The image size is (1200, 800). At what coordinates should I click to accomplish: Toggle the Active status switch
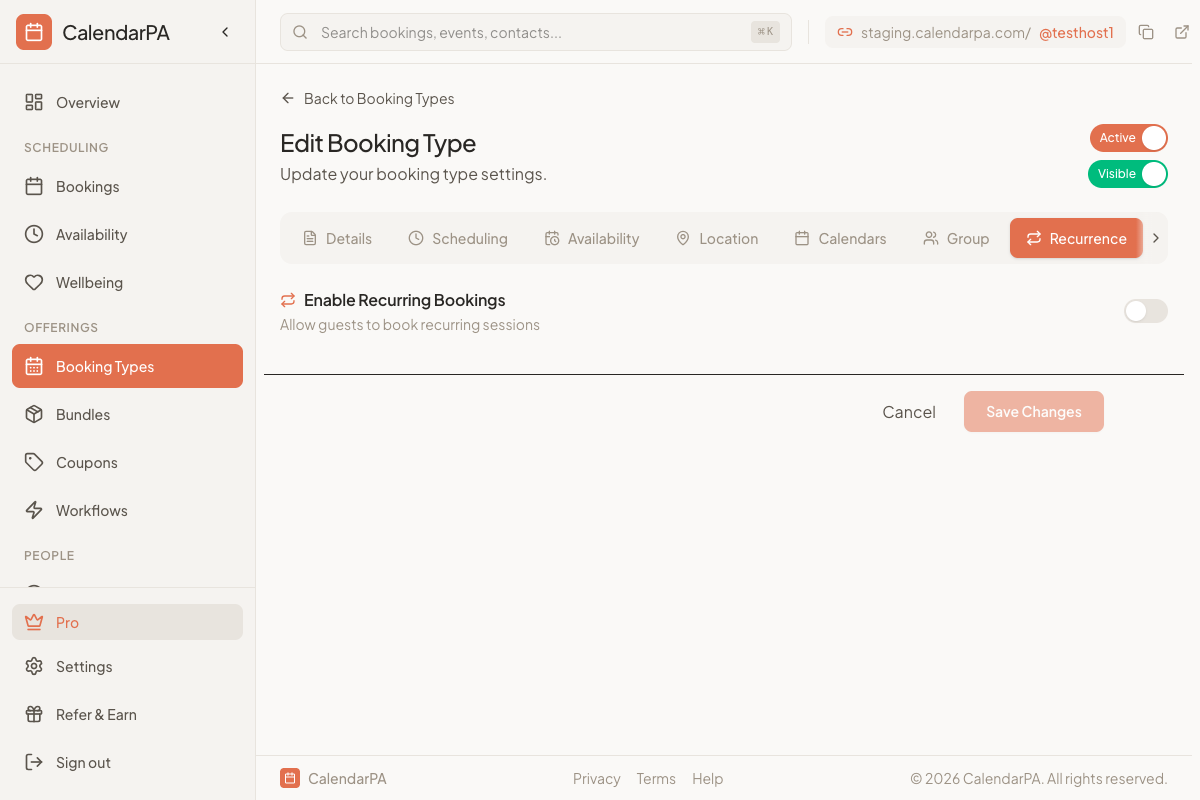[1128, 138]
